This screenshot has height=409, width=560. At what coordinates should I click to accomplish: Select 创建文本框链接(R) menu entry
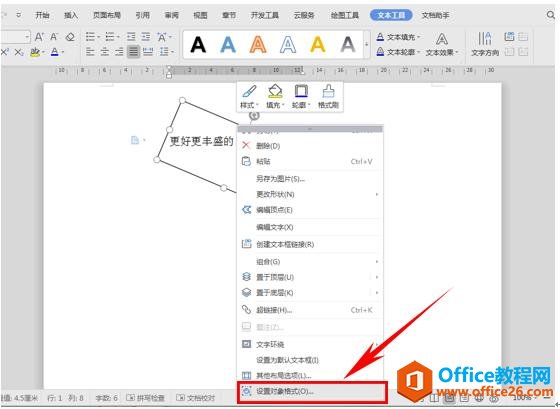(310, 244)
